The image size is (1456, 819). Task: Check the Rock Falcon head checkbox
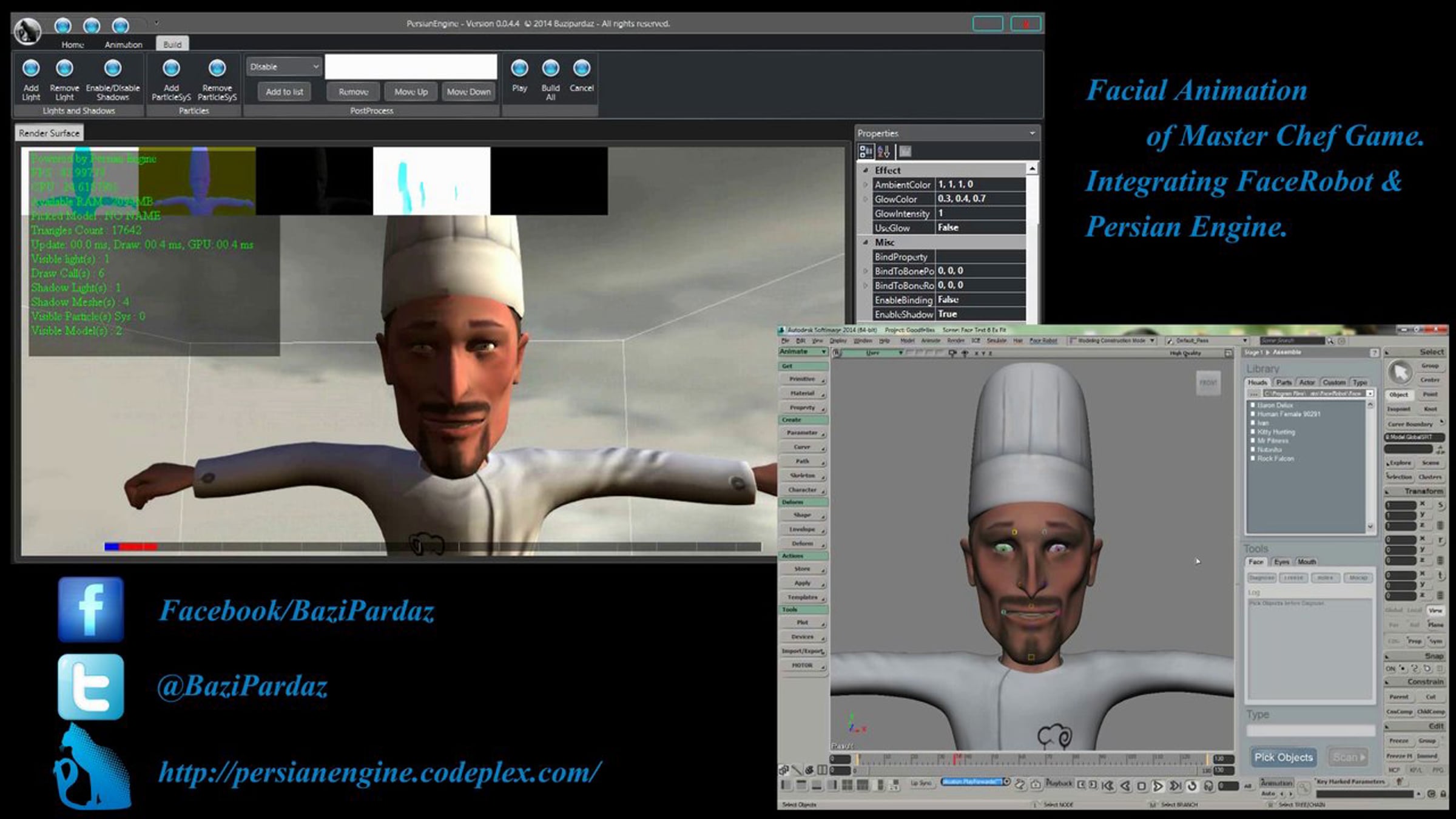point(1253,459)
